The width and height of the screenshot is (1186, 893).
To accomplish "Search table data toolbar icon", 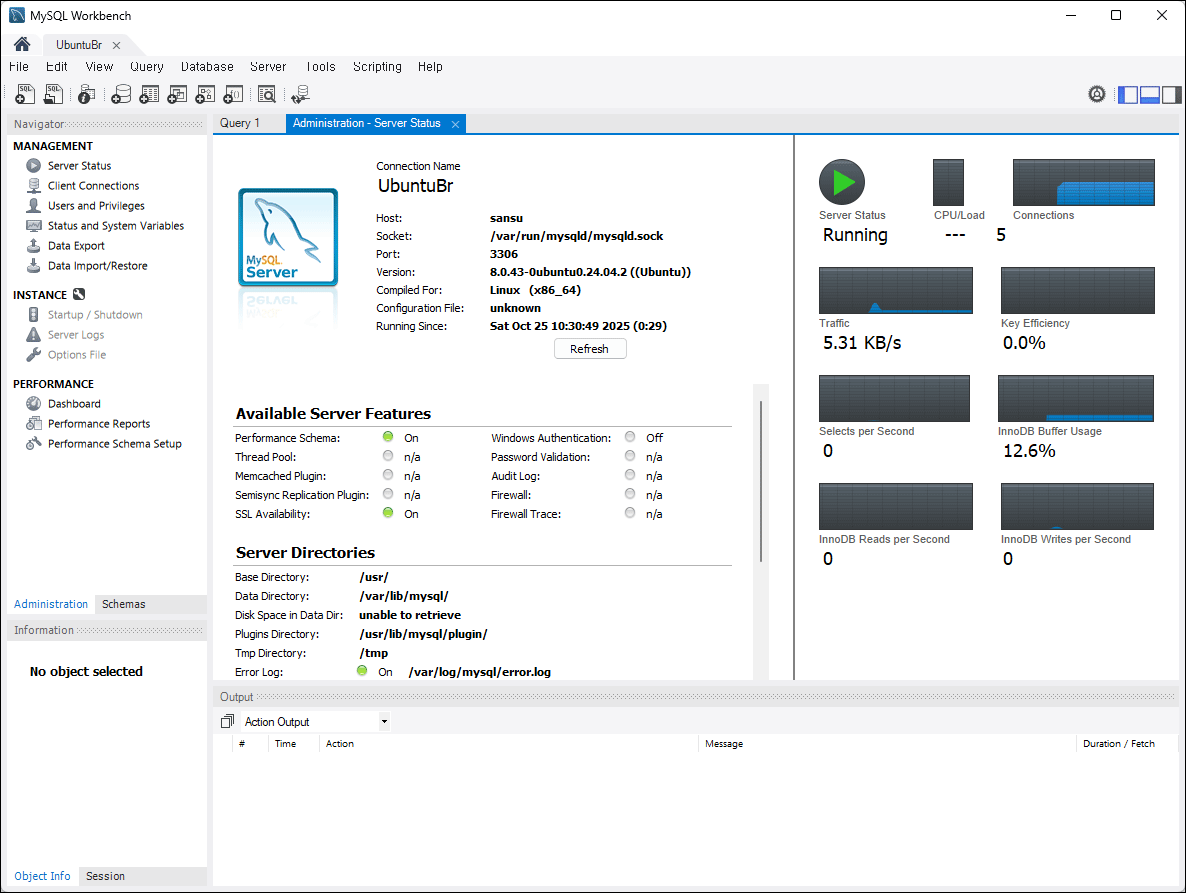I will (x=266, y=94).
